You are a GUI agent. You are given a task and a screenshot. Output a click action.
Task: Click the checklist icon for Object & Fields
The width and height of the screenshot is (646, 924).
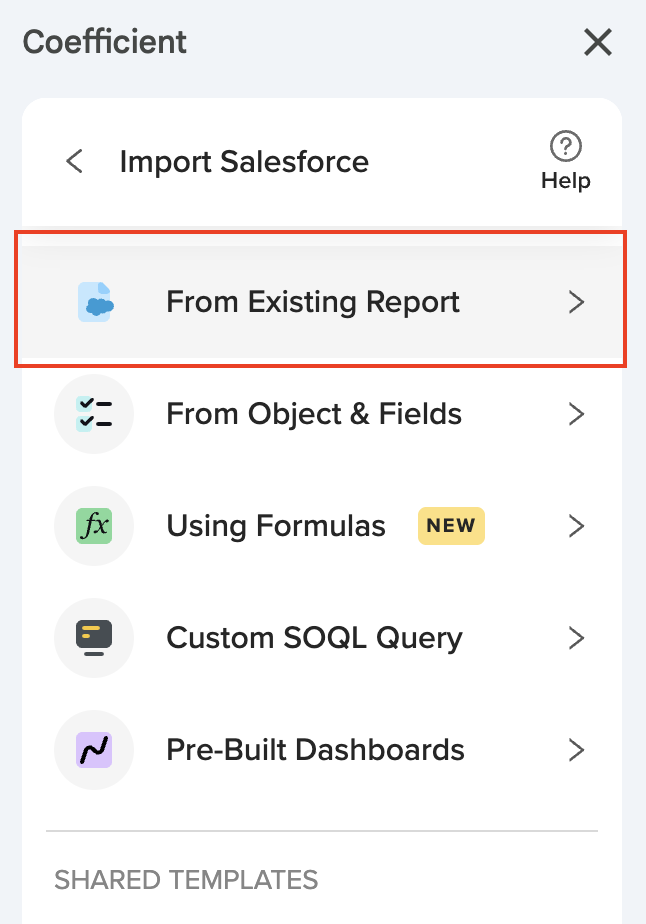[x=95, y=414]
